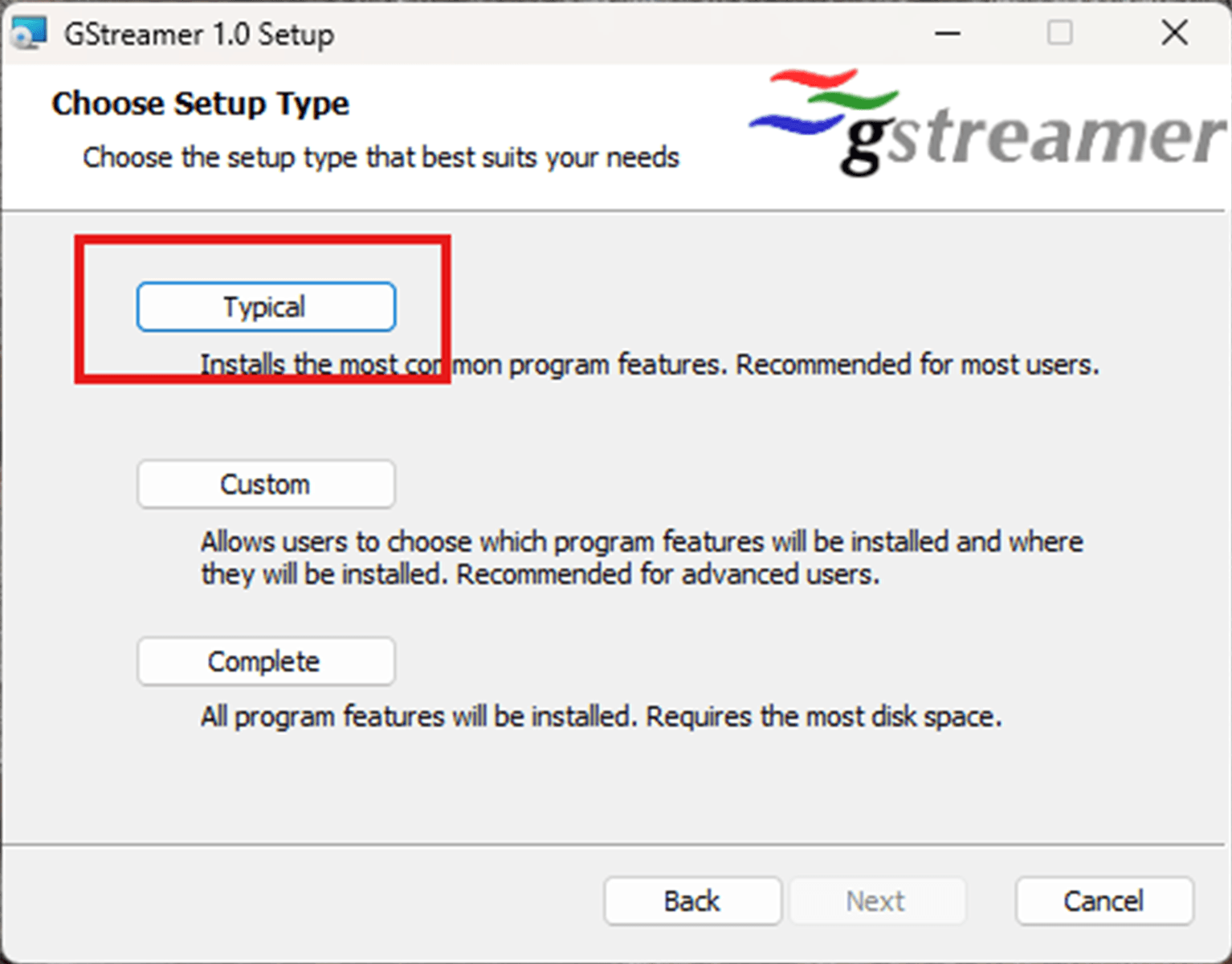Pick the Complete installation button
The height and width of the screenshot is (964, 1232).
266,661
